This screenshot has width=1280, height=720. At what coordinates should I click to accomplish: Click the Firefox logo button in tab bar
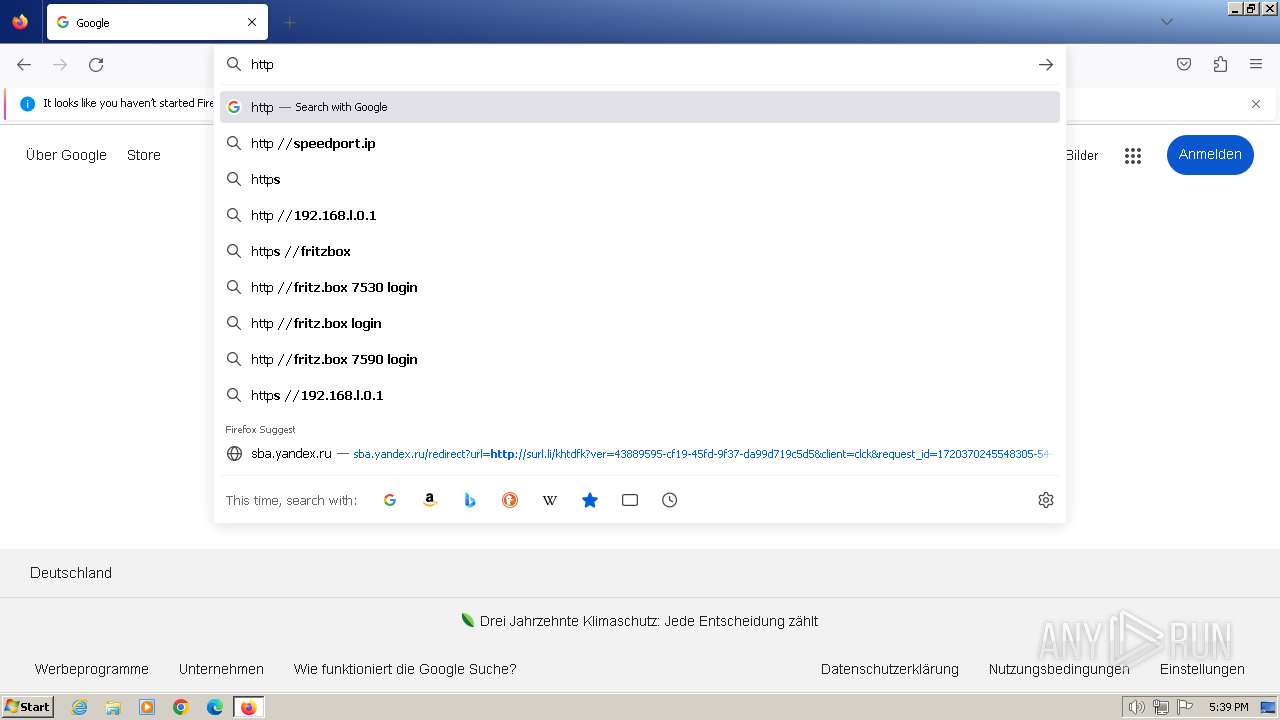tap(20, 22)
